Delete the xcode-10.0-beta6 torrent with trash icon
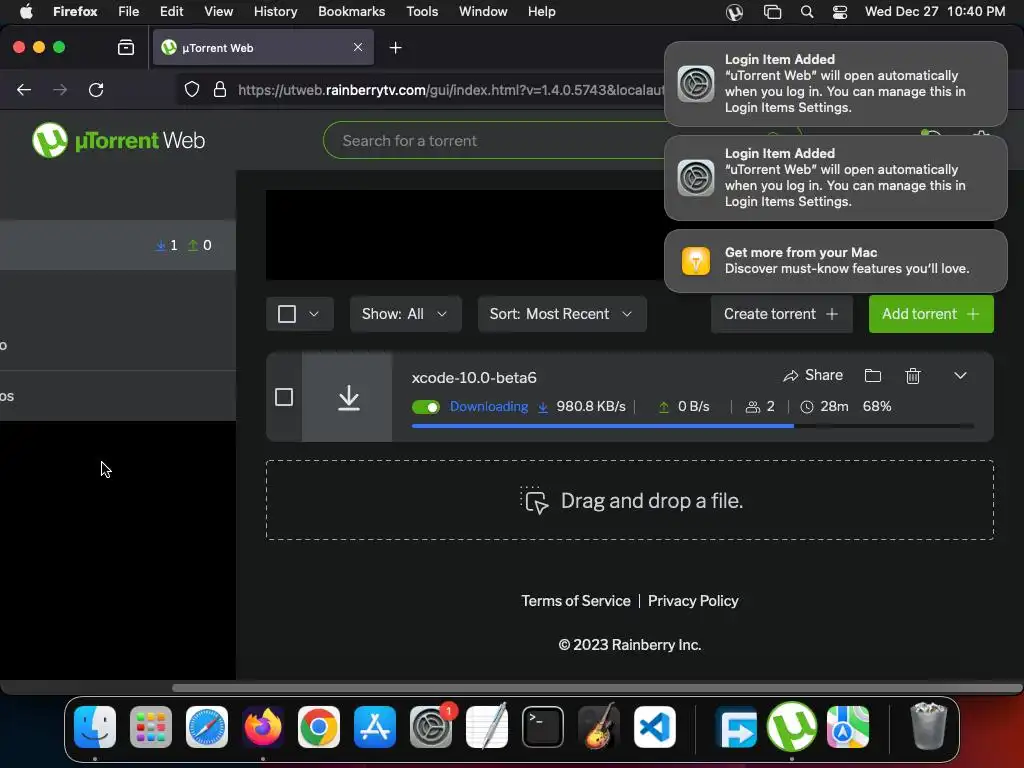1024x768 pixels. point(913,376)
